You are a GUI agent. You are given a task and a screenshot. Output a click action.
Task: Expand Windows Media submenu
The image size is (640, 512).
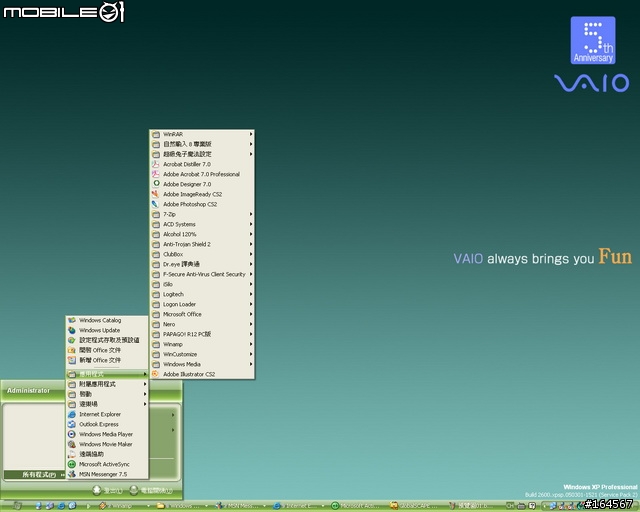click(x=202, y=364)
